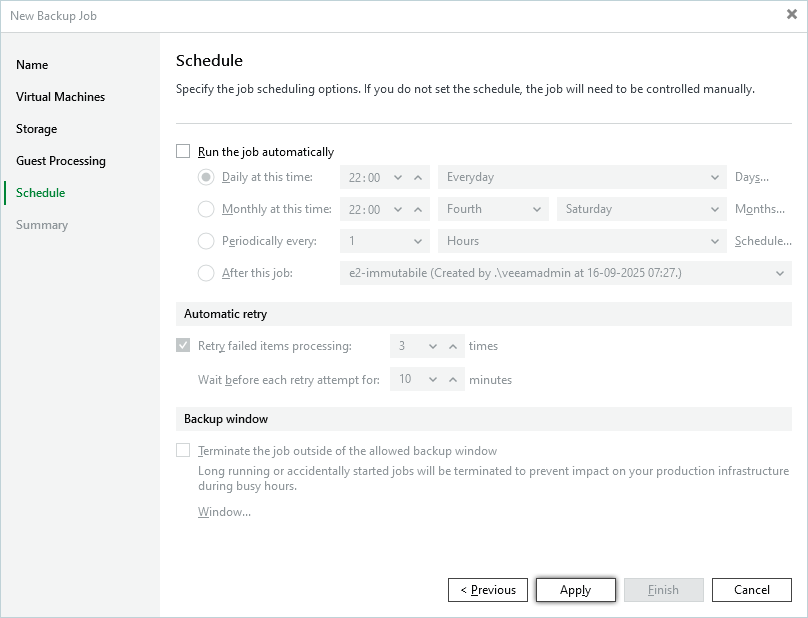Select Daily at this time option
Image resolution: width=808 pixels, height=618 pixels.
coord(206,177)
